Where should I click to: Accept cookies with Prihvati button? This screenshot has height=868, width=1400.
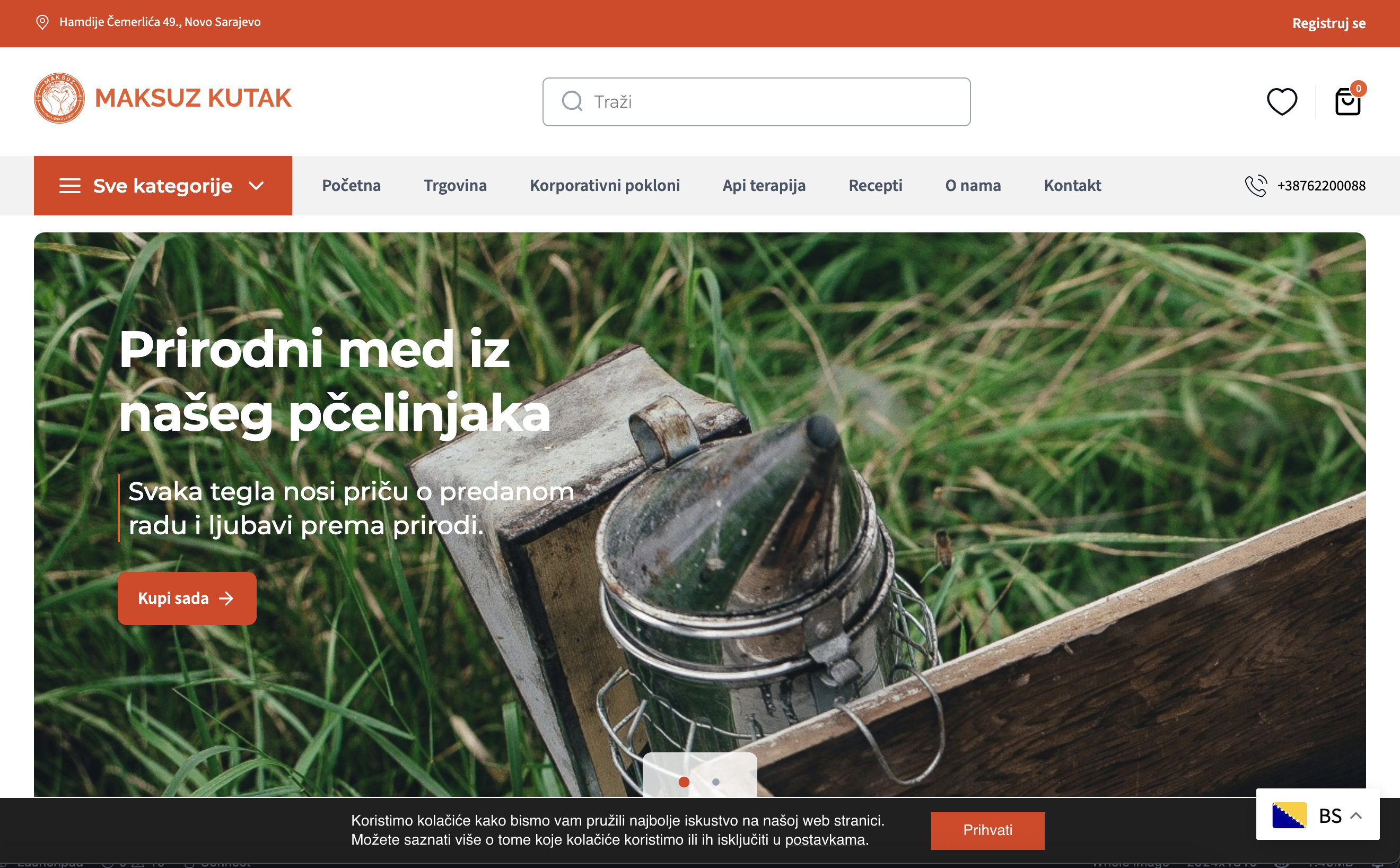click(x=987, y=830)
